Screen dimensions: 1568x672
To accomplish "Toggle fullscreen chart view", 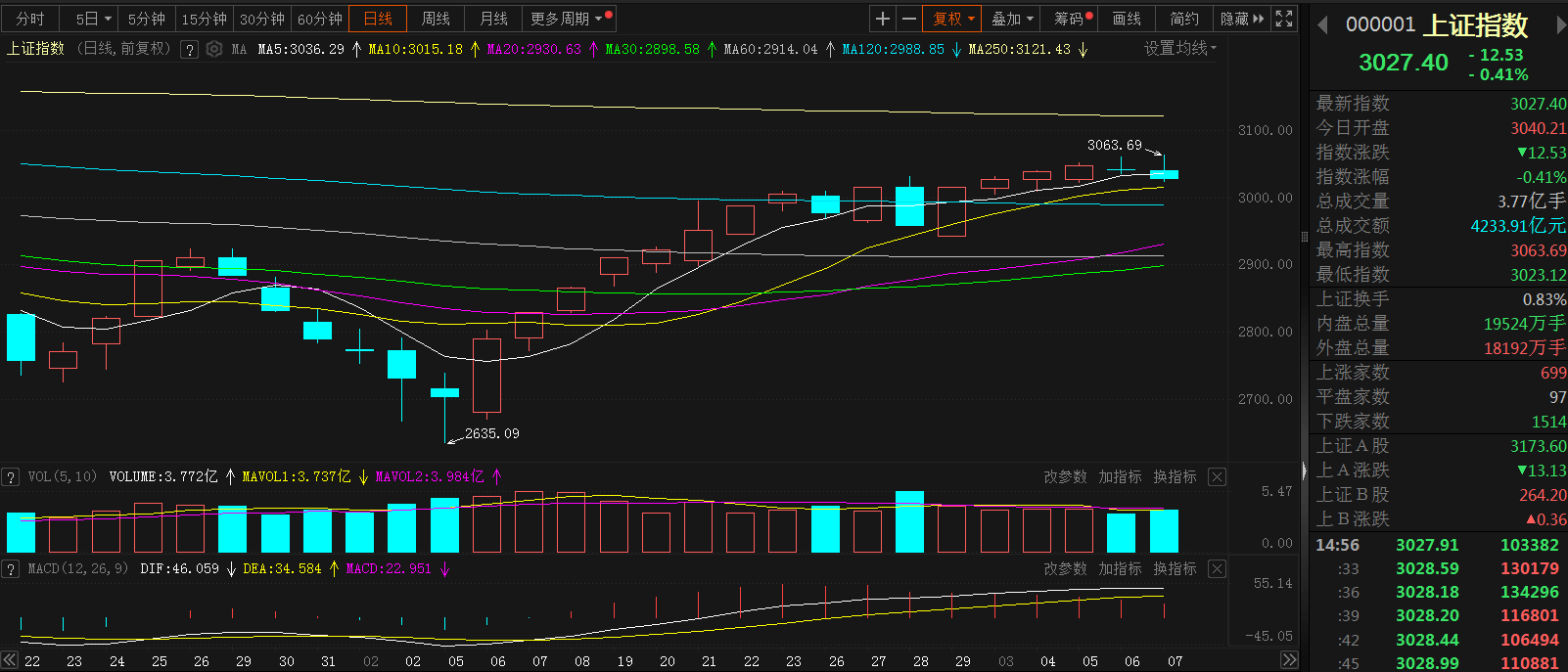I will click(x=1284, y=19).
